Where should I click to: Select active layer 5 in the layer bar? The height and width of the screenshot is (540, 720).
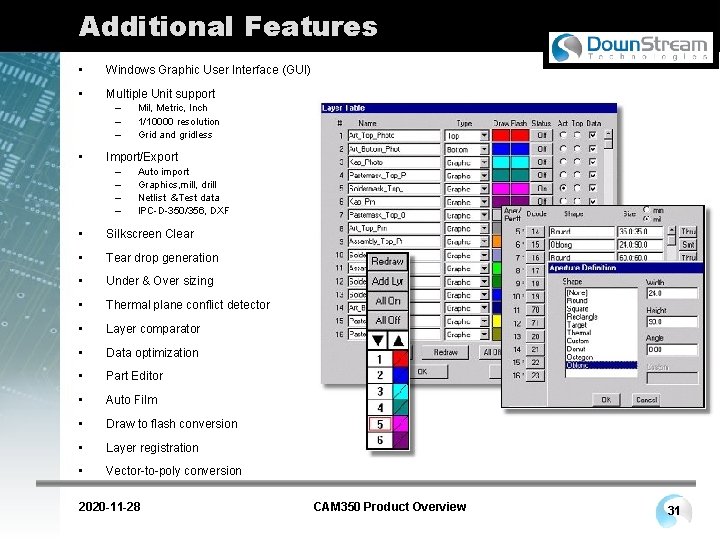pyautogui.click(x=380, y=424)
